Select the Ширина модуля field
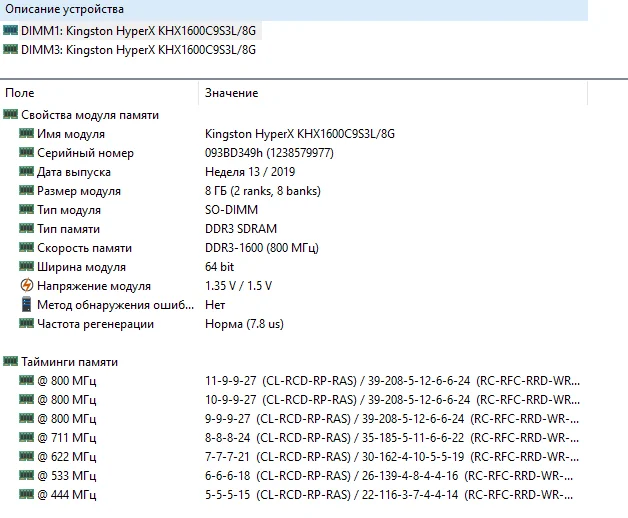Image resolution: width=628 pixels, height=518 pixels. point(81,267)
